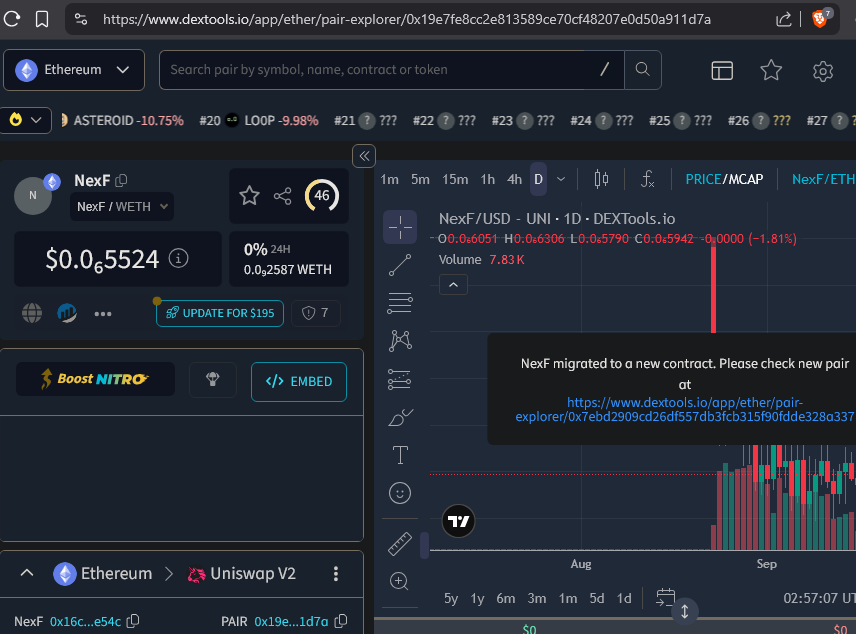The image size is (856, 634).
Task: Open the DEXTools settings gear
Action: coord(822,71)
